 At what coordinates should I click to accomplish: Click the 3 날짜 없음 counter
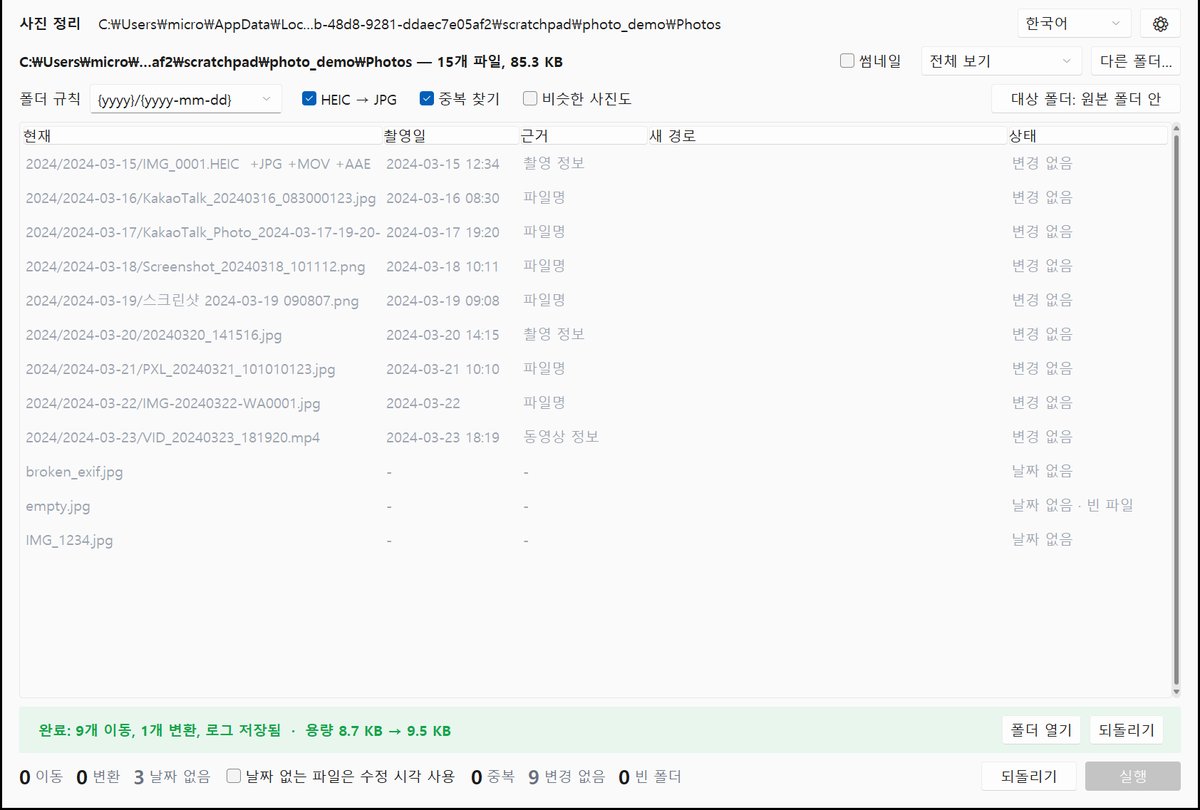(172, 776)
